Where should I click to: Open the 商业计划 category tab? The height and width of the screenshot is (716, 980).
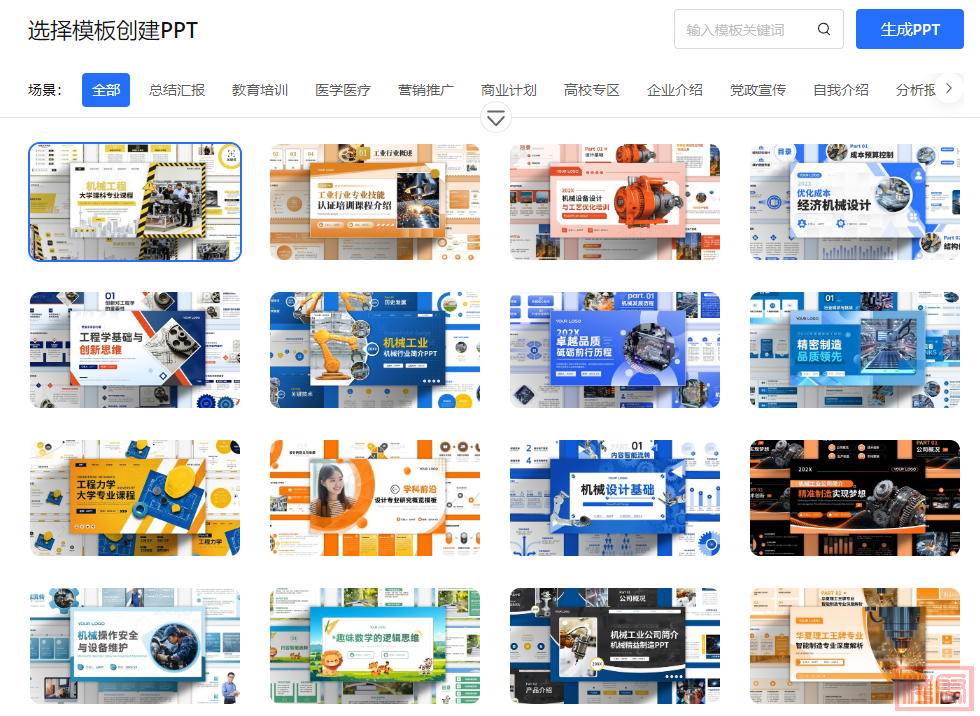(x=509, y=90)
